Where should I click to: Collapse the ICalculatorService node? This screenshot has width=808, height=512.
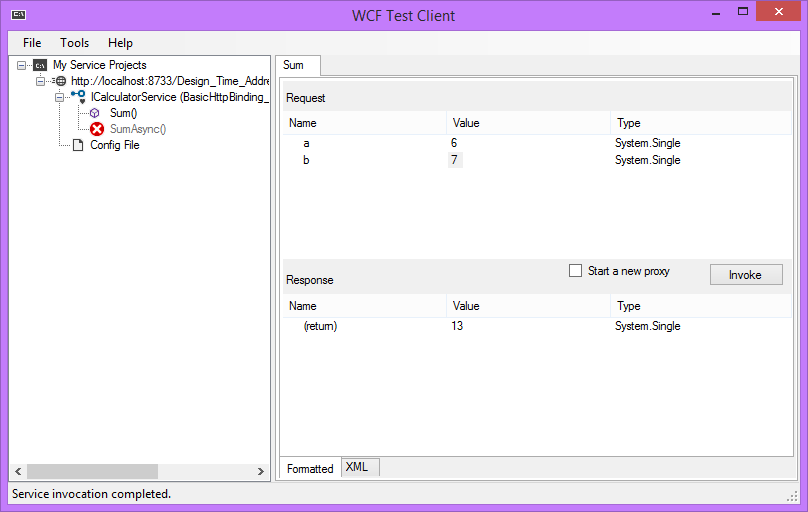pos(59,97)
